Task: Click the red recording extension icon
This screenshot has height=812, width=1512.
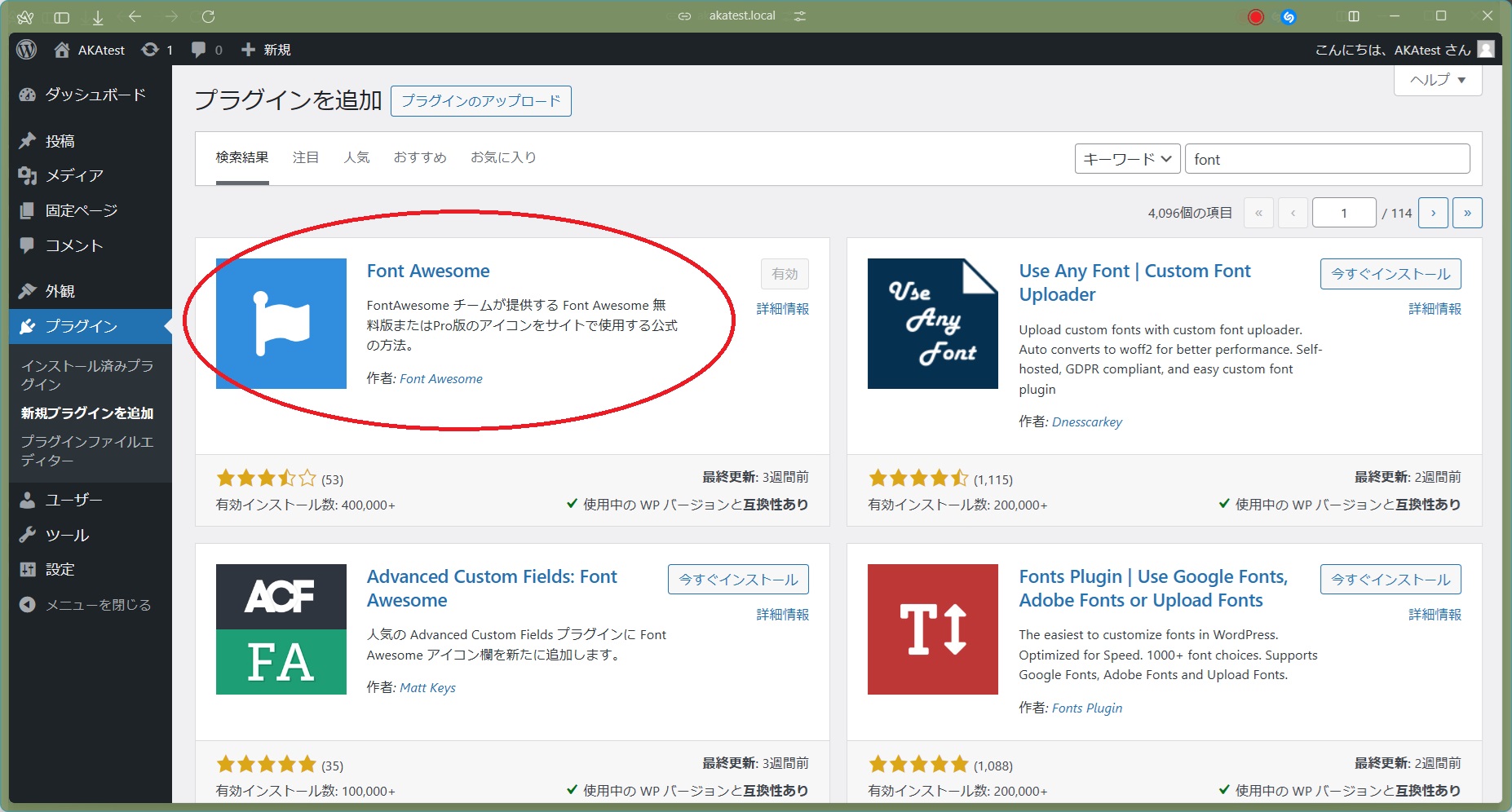Action: pyautogui.click(x=1255, y=16)
